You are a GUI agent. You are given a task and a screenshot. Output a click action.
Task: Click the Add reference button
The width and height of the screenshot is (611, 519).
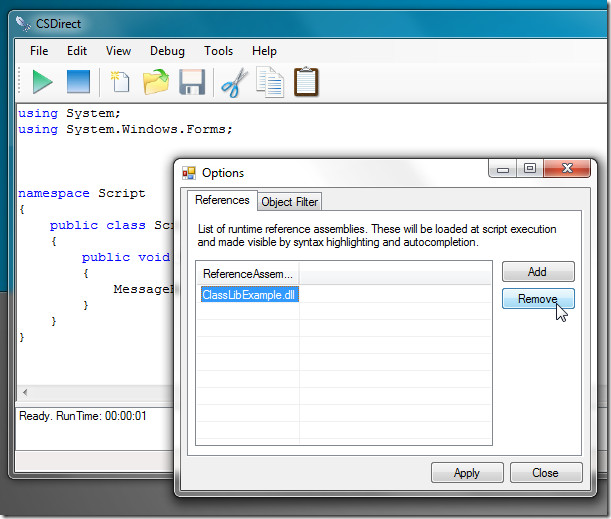tap(538, 272)
